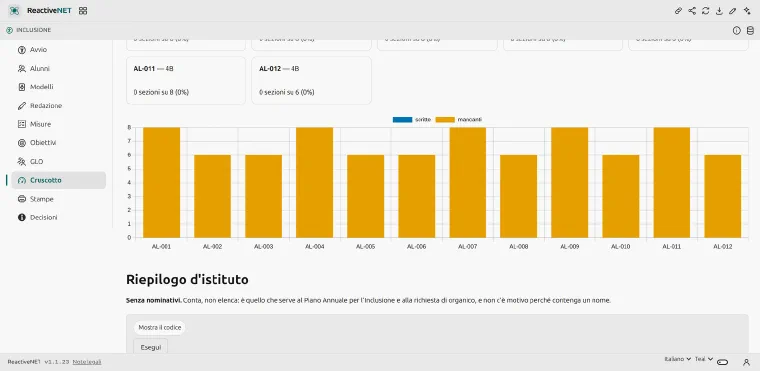This screenshot has width=760, height=371.
Task: Open the Modelli section
Action: 59,87
